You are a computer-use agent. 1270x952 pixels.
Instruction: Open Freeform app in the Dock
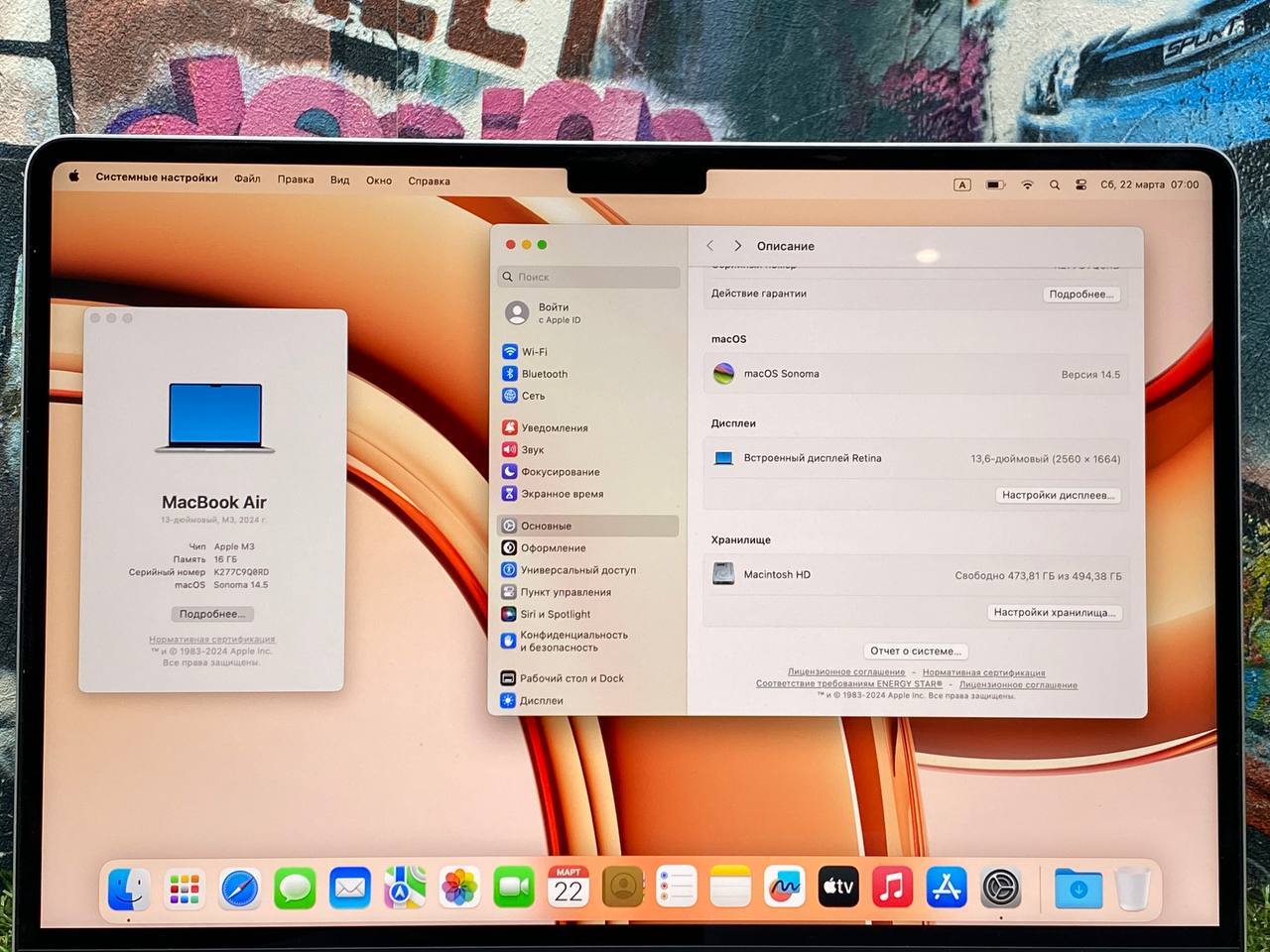click(784, 887)
